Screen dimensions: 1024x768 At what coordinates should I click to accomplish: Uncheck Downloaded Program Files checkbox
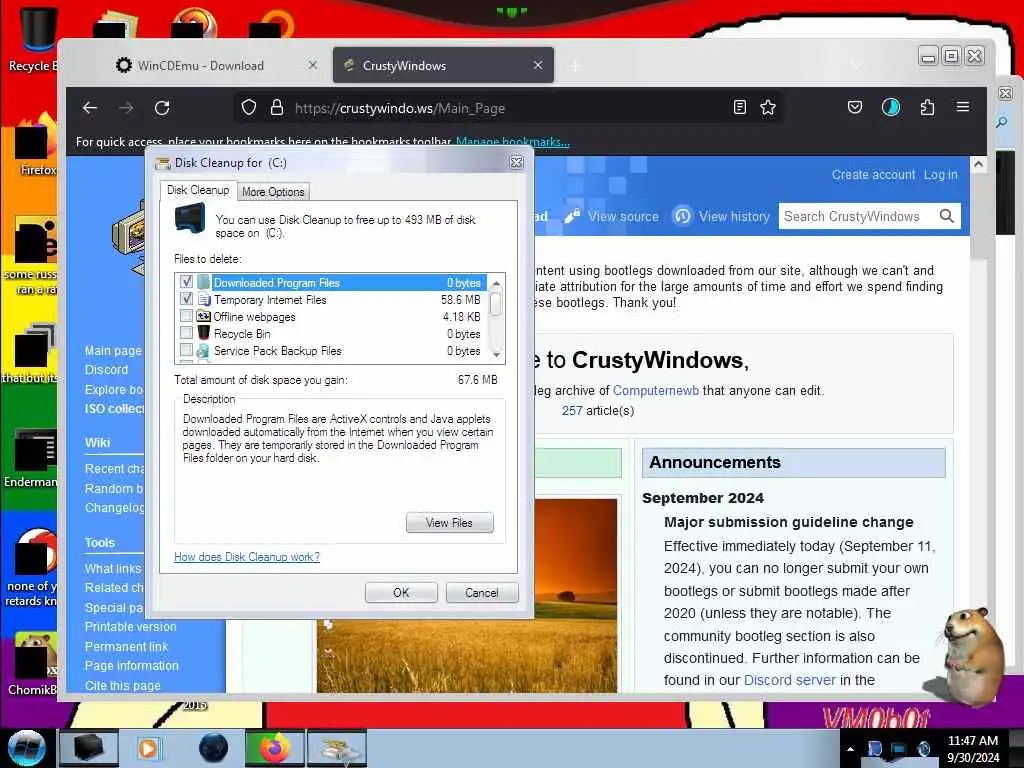point(186,282)
